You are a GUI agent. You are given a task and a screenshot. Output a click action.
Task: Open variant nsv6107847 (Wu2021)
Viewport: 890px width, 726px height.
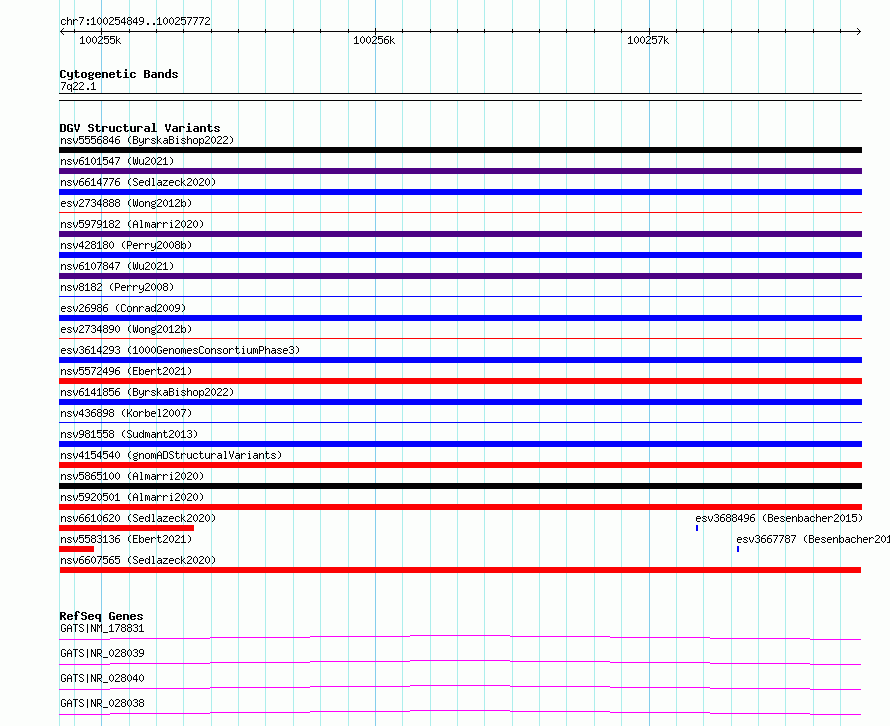pos(117,266)
